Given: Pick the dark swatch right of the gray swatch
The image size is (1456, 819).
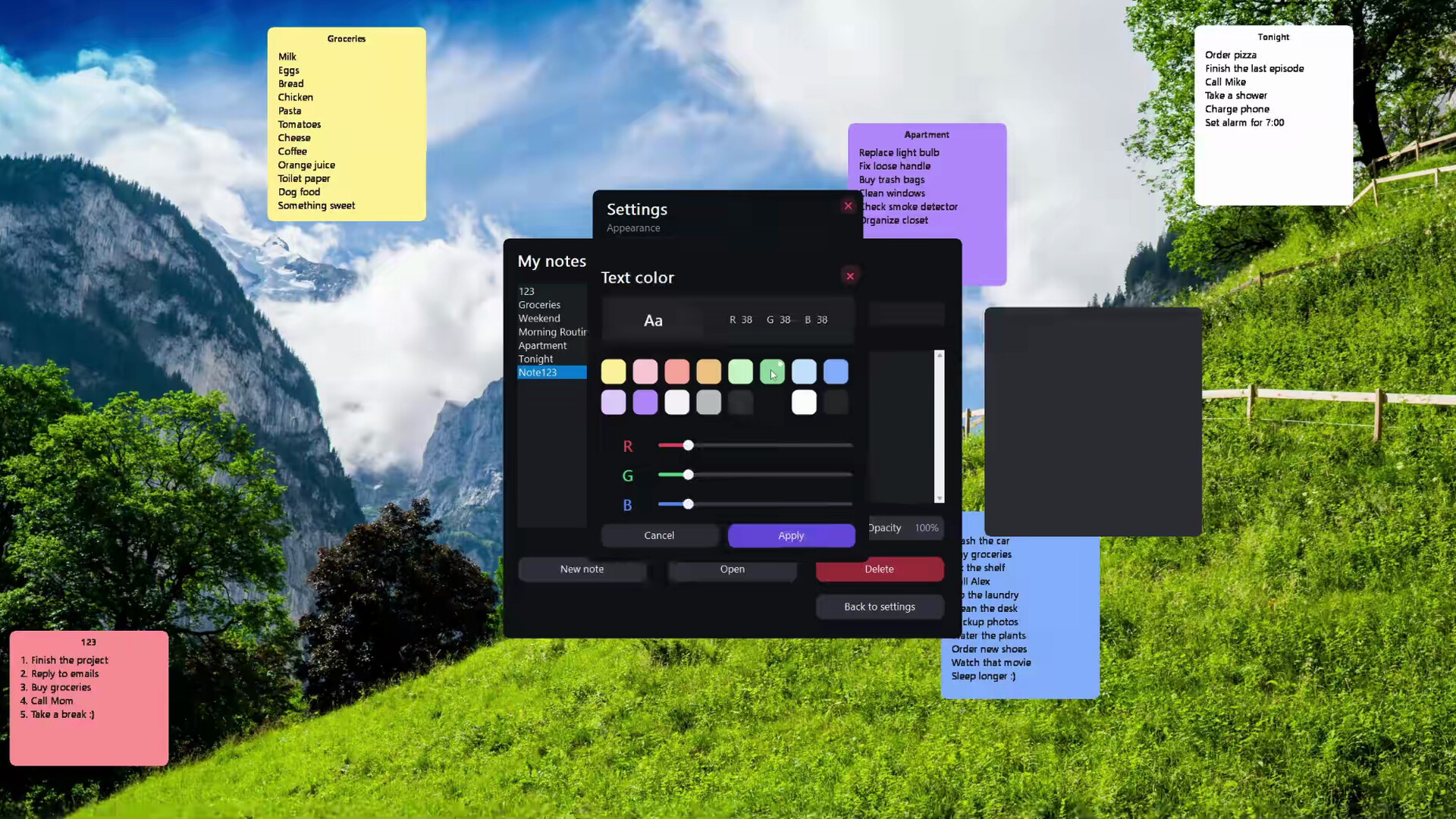Looking at the screenshot, I should [x=741, y=402].
